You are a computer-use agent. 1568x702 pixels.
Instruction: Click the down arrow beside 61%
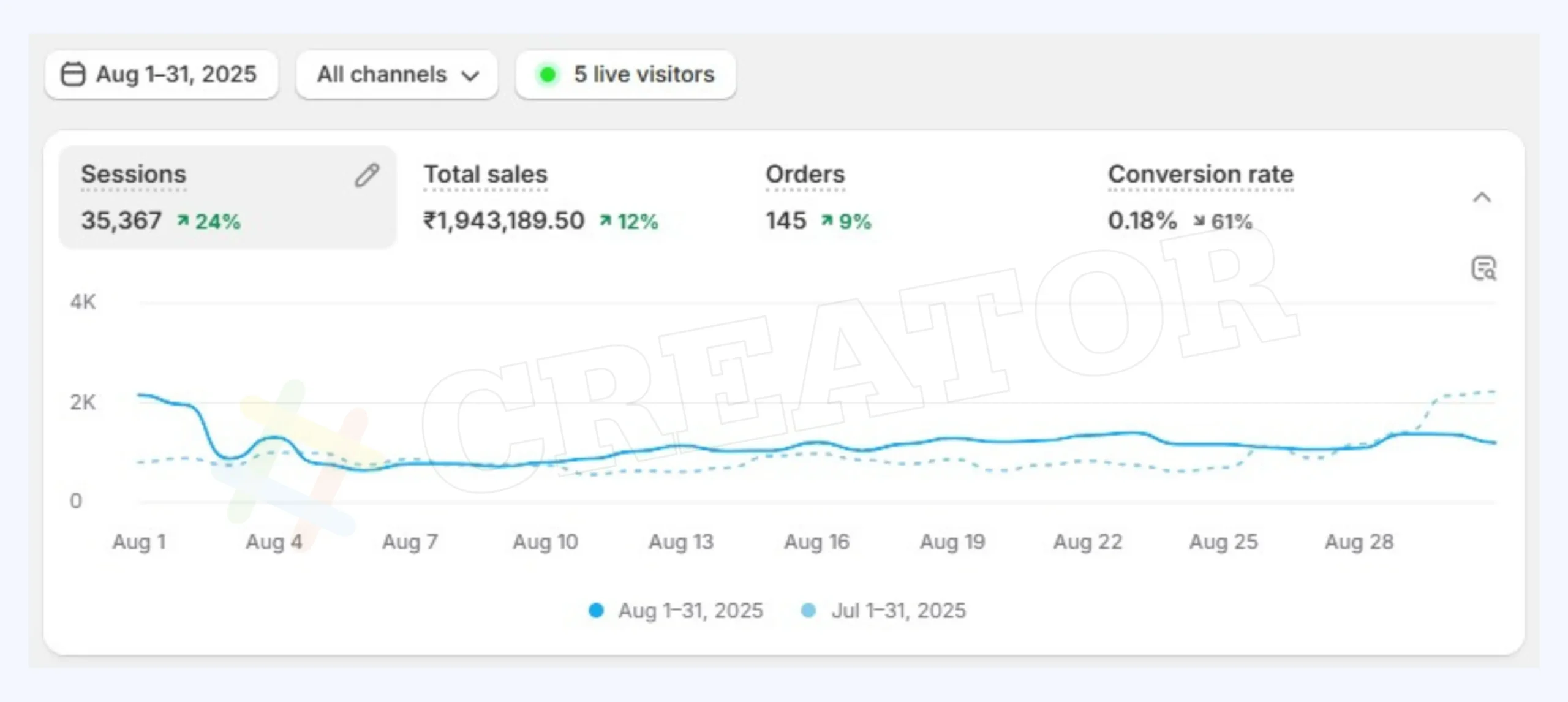(x=1199, y=221)
